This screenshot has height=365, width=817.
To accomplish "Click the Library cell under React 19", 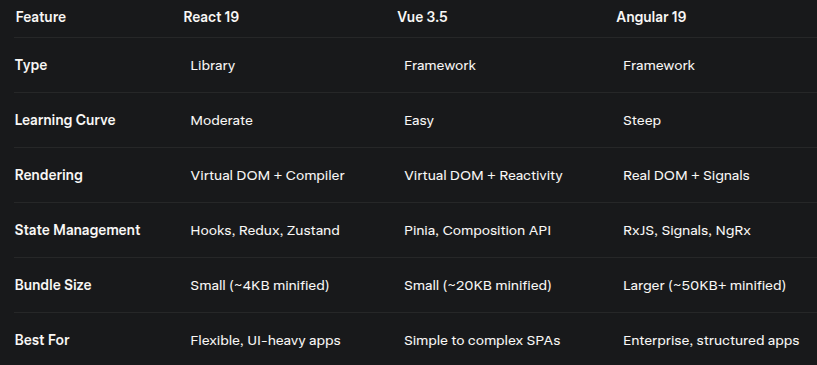I will point(213,66).
